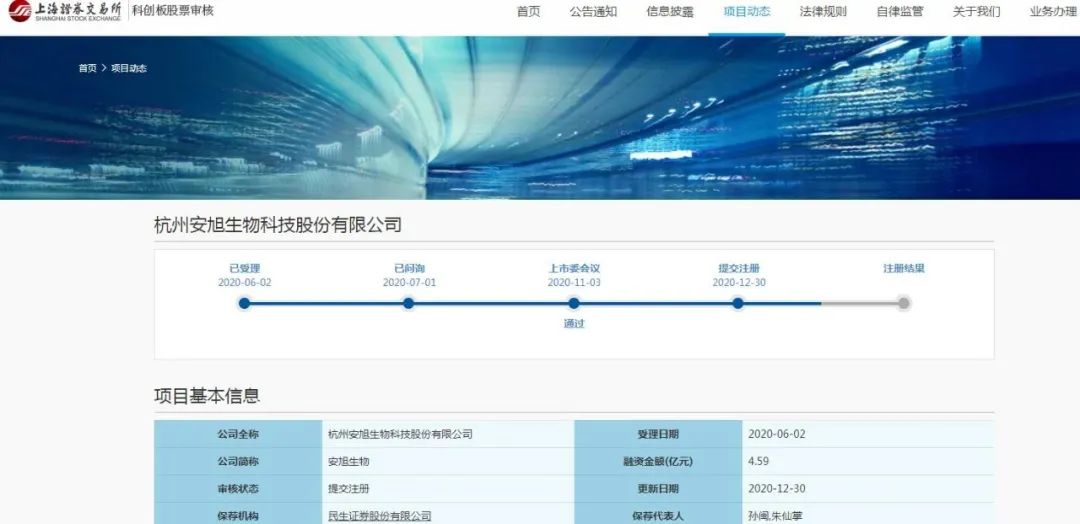
Task: Click the 已受理 timeline step dot
Action: (244, 303)
